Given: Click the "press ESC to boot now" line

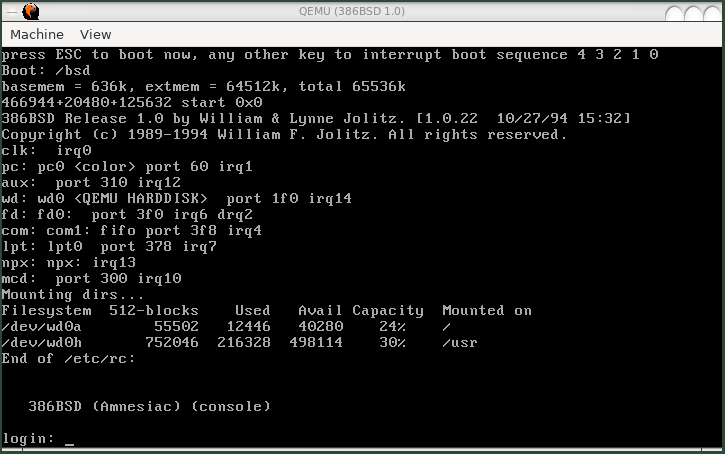Looking at the screenshot, I should pos(330,55).
